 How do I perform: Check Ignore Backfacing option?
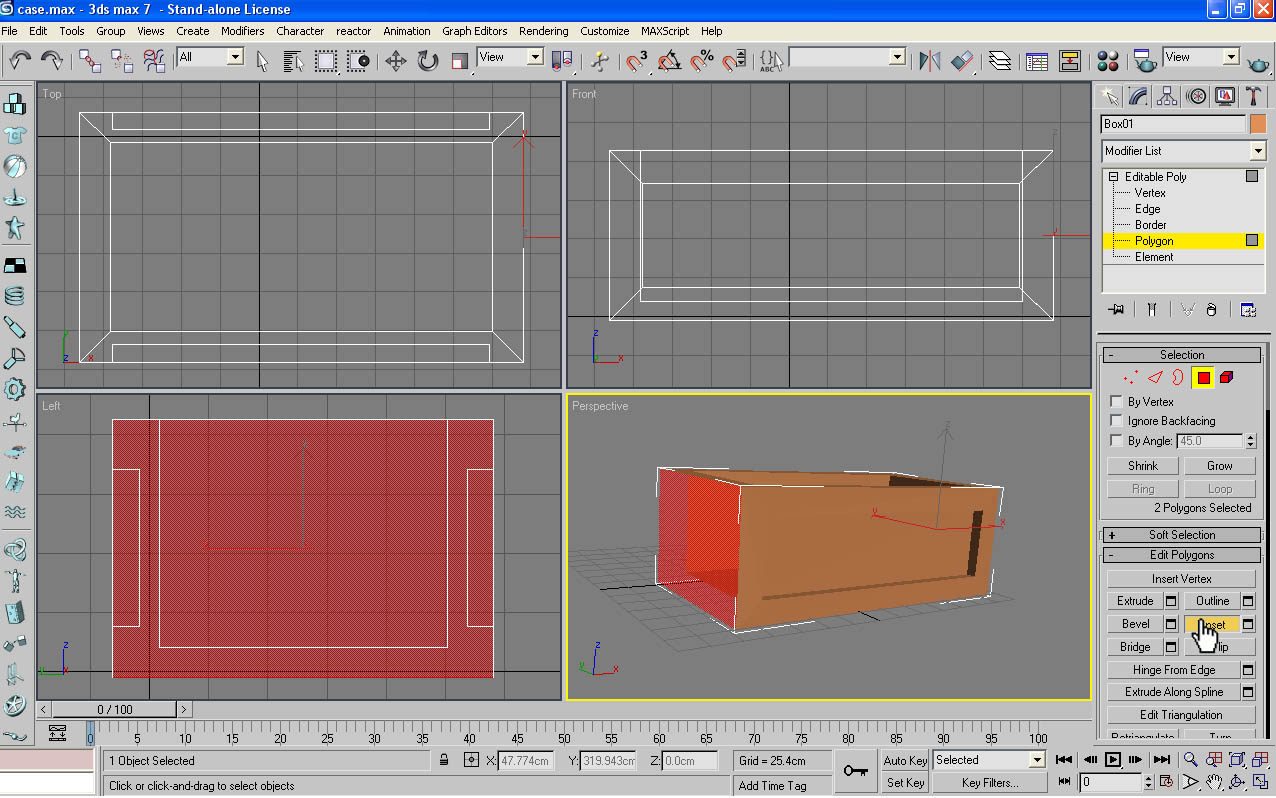pyautogui.click(x=1116, y=420)
